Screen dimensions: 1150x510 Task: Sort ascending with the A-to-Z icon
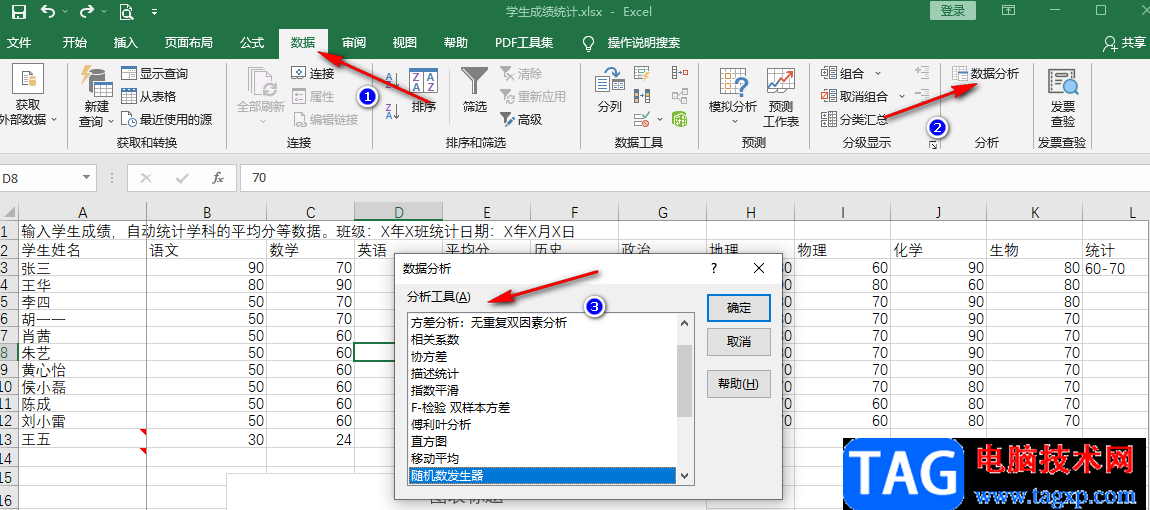[x=392, y=80]
